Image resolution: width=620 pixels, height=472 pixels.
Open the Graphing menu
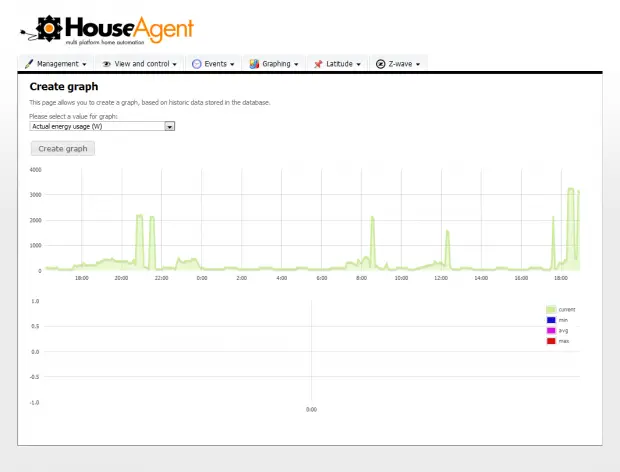click(x=274, y=64)
